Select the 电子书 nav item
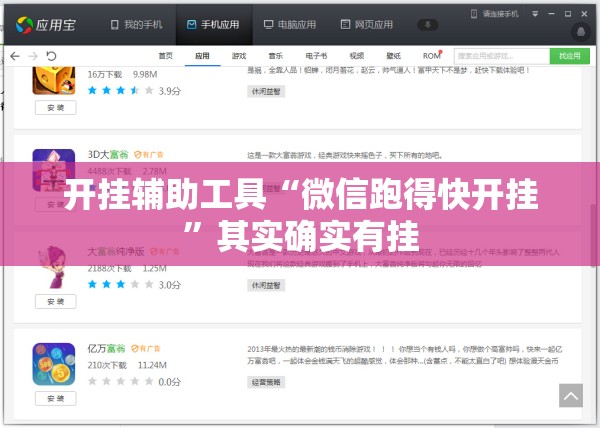600x428 pixels. point(316,56)
